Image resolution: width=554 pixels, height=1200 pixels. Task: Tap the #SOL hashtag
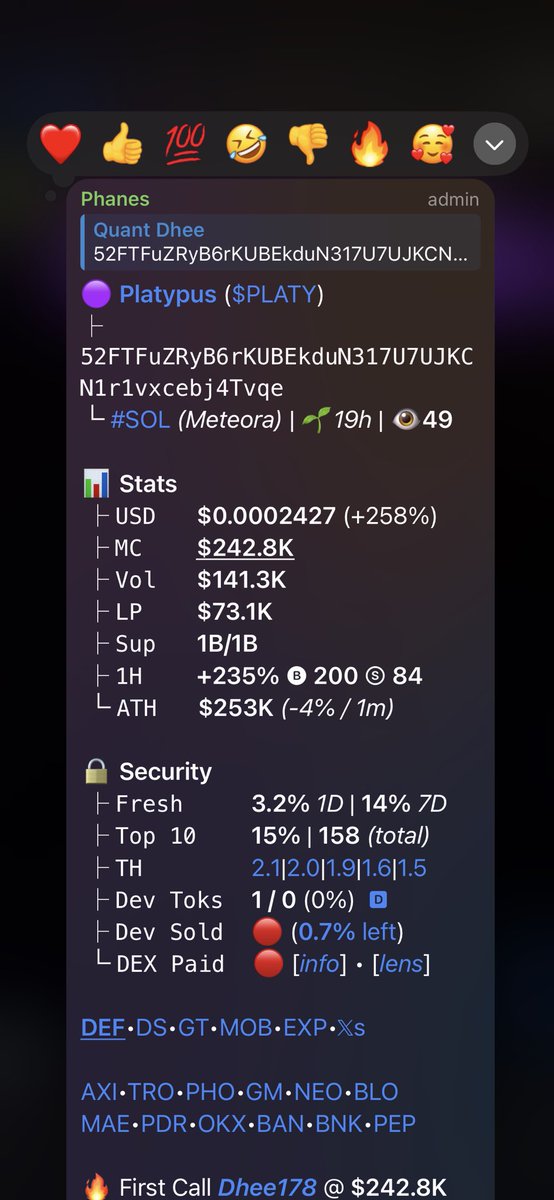[141, 419]
